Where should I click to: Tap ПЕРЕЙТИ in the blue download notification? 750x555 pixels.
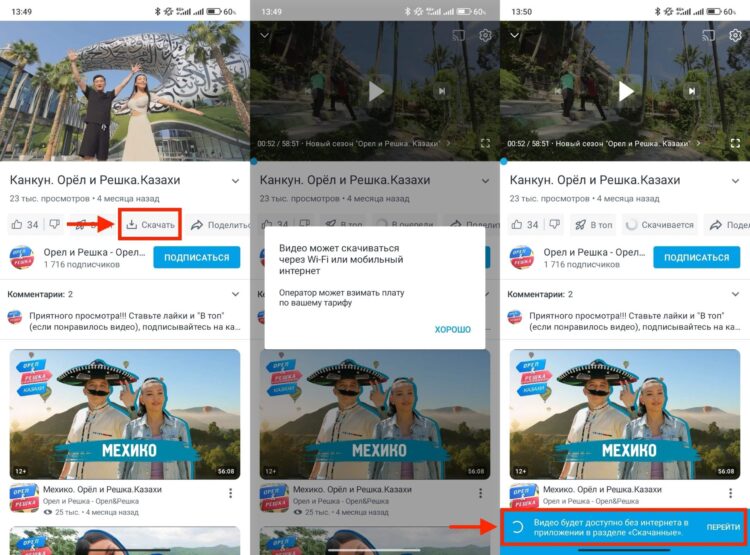coord(723,527)
